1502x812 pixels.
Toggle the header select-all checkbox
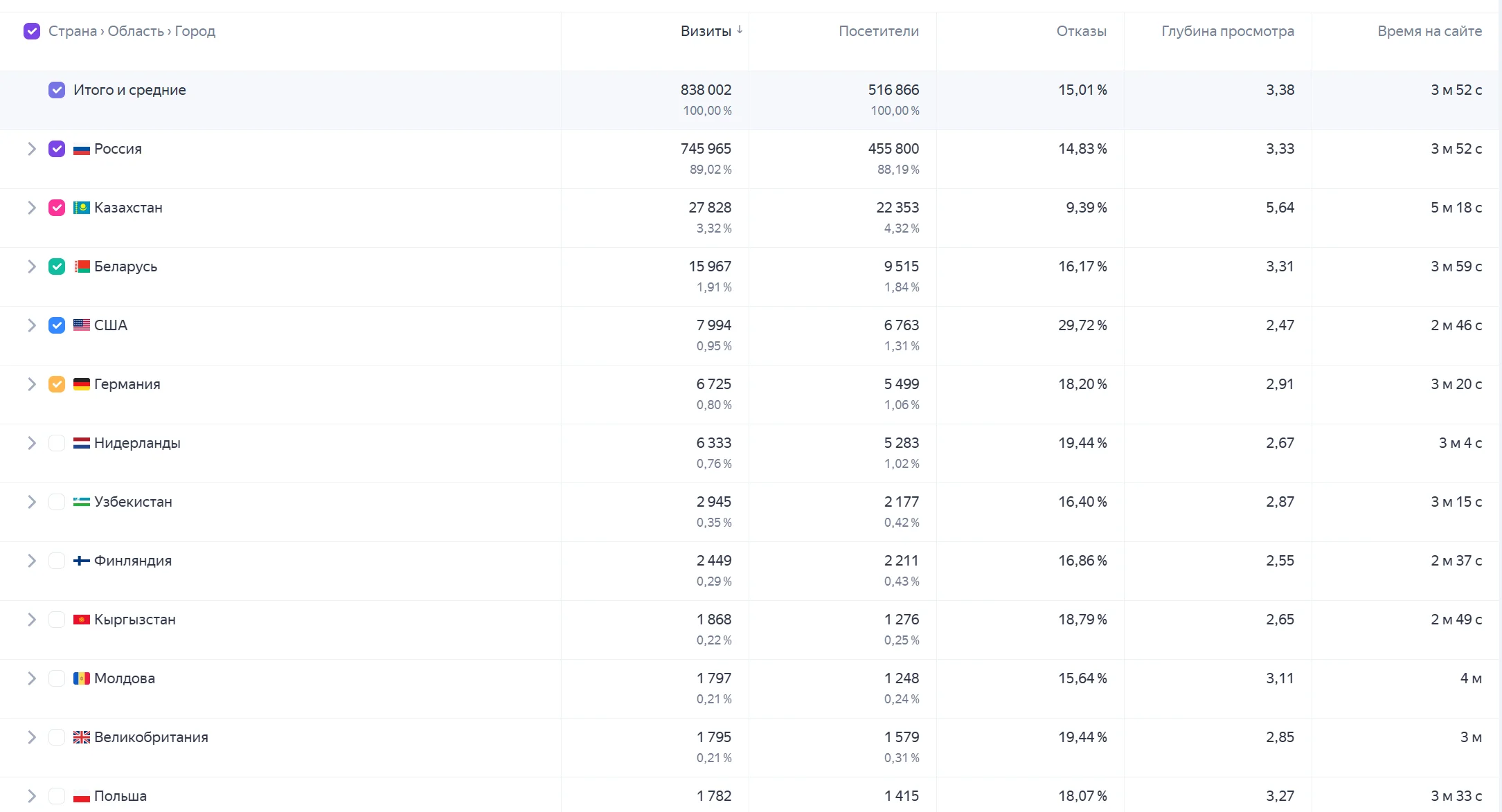[32, 31]
